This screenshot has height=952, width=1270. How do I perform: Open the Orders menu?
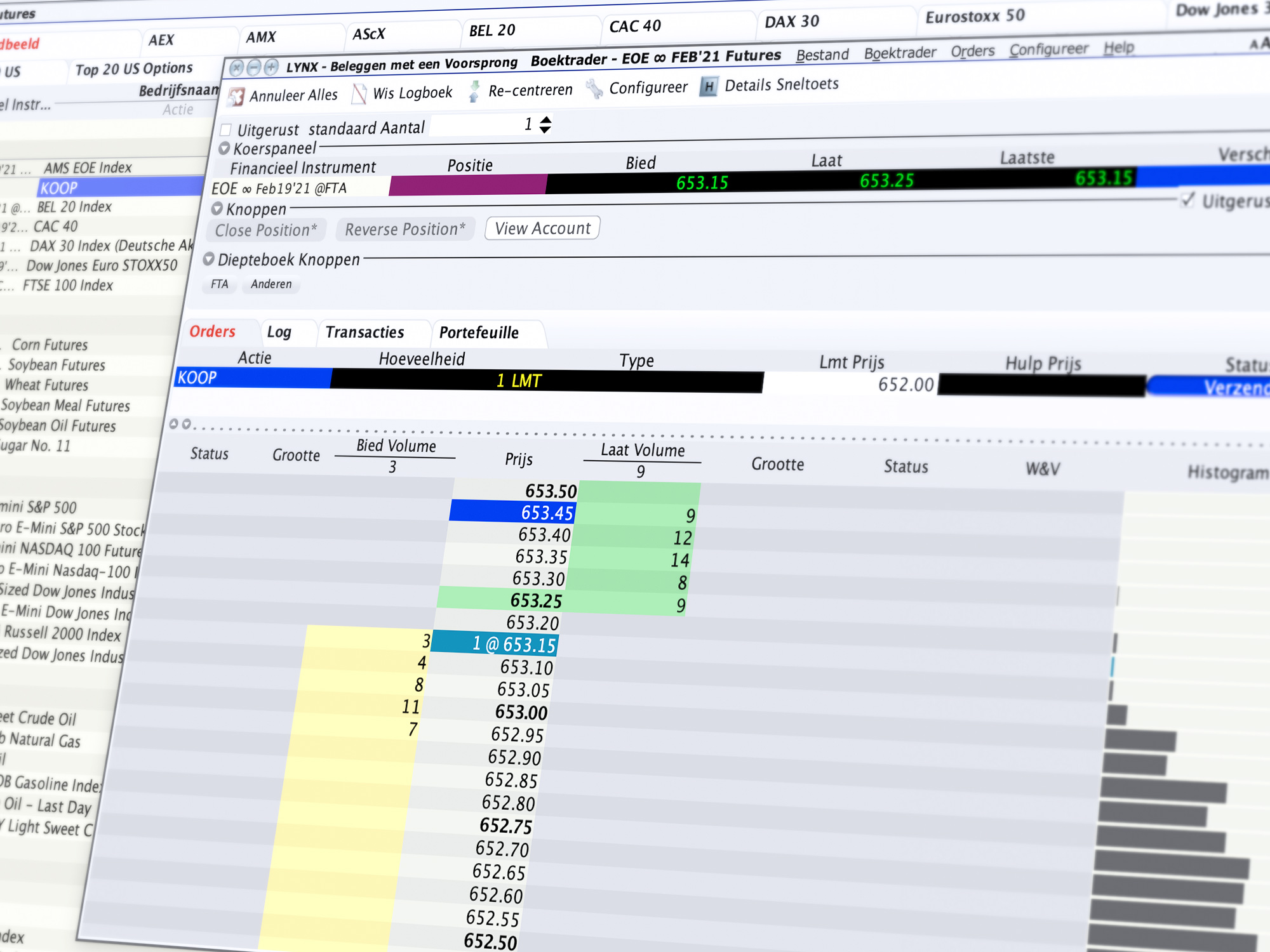click(972, 51)
